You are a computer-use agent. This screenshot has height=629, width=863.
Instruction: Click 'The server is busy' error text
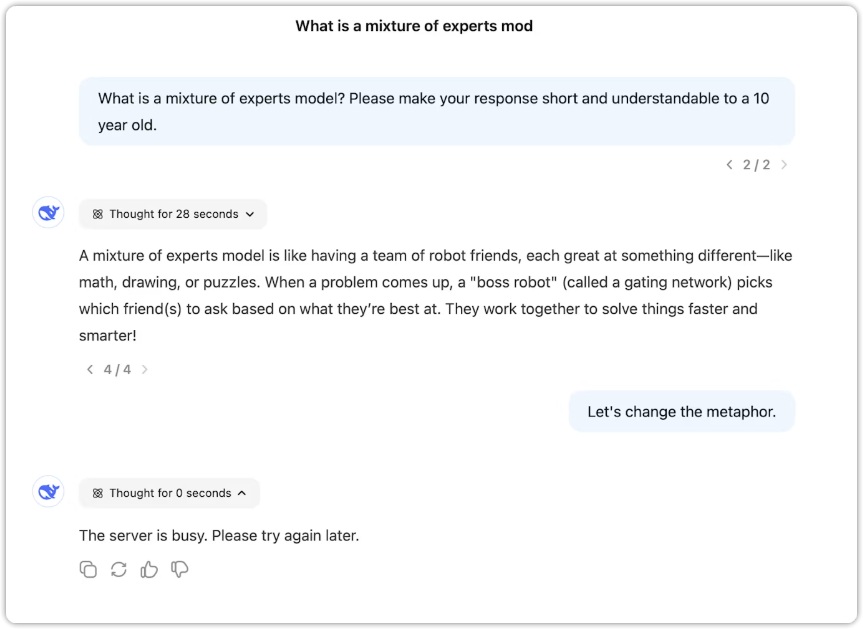coord(219,535)
